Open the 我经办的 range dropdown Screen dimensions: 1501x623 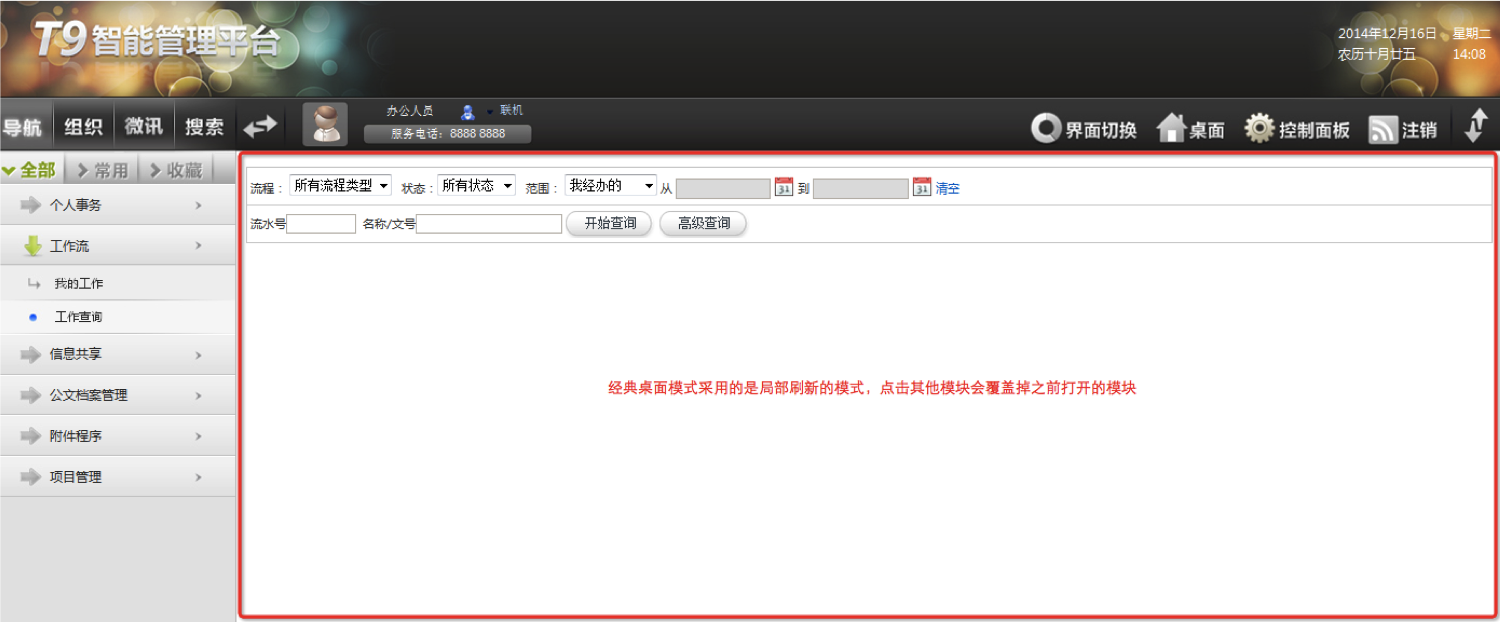(x=610, y=186)
